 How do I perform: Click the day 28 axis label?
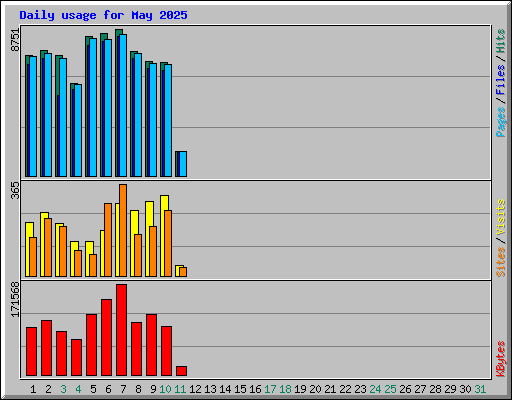point(435,389)
